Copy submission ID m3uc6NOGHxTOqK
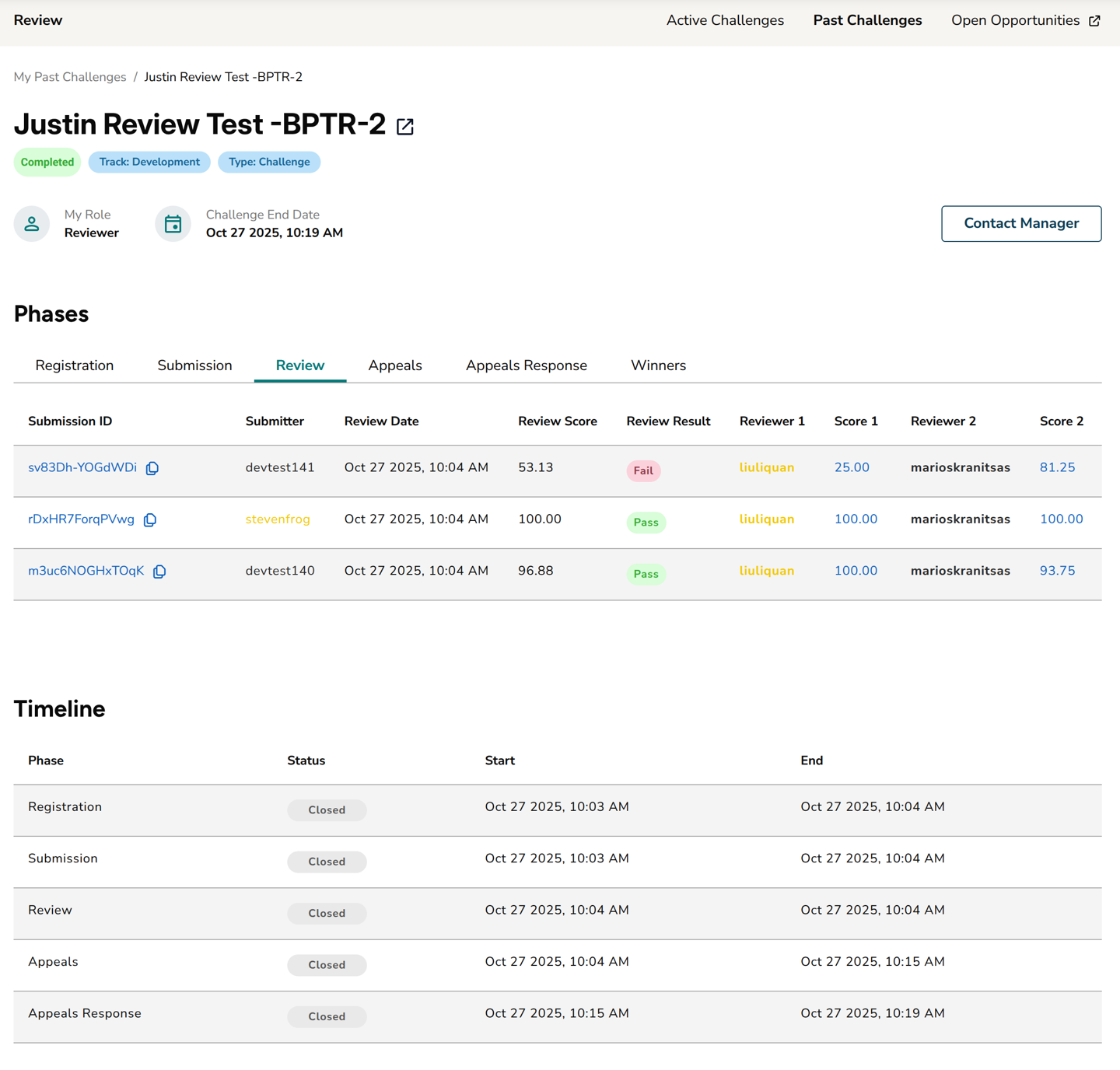 [159, 571]
